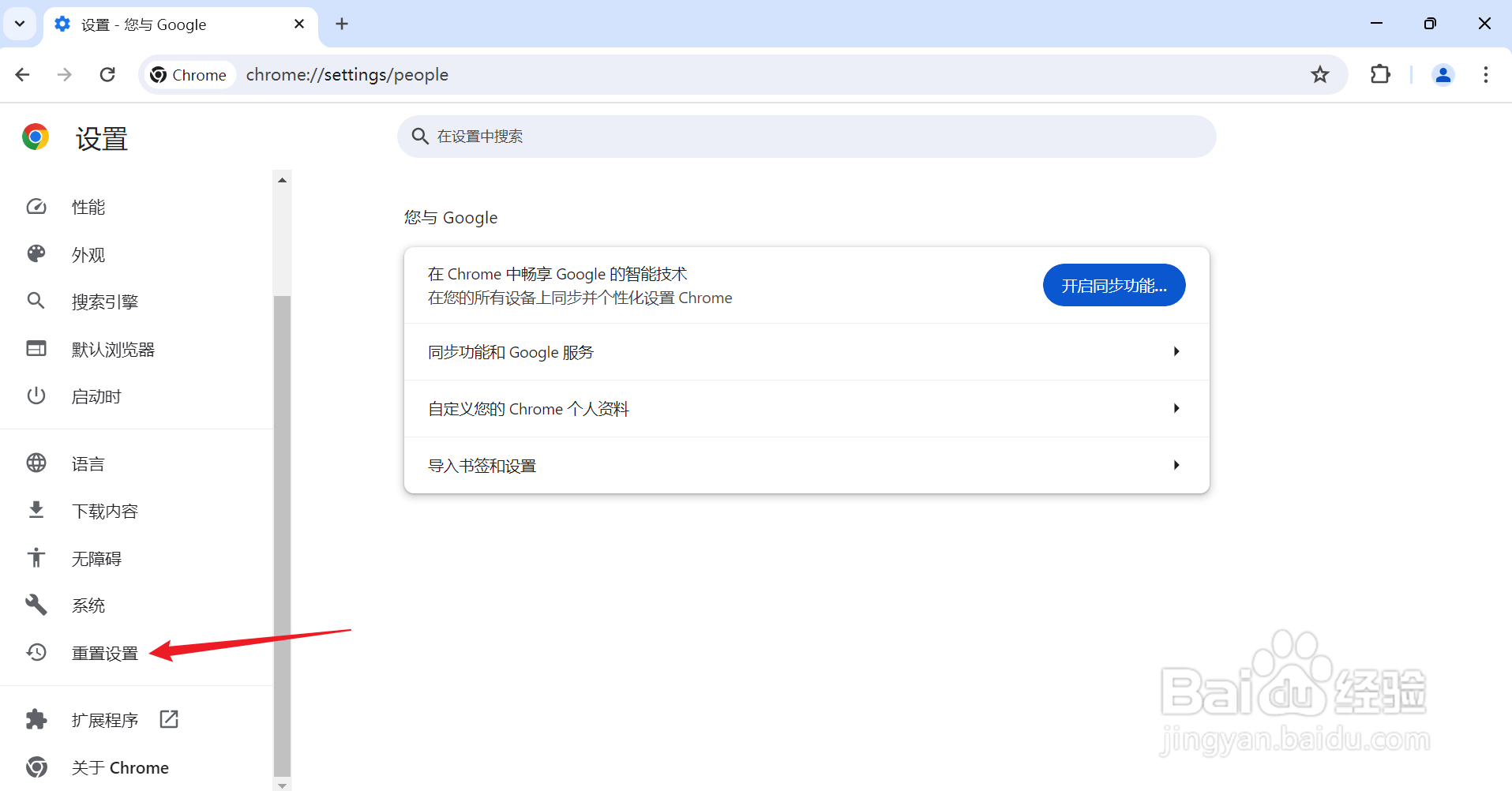This screenshot has height=791, width=1512.
Task: Open a new tab with plus button
Action: 342,24
